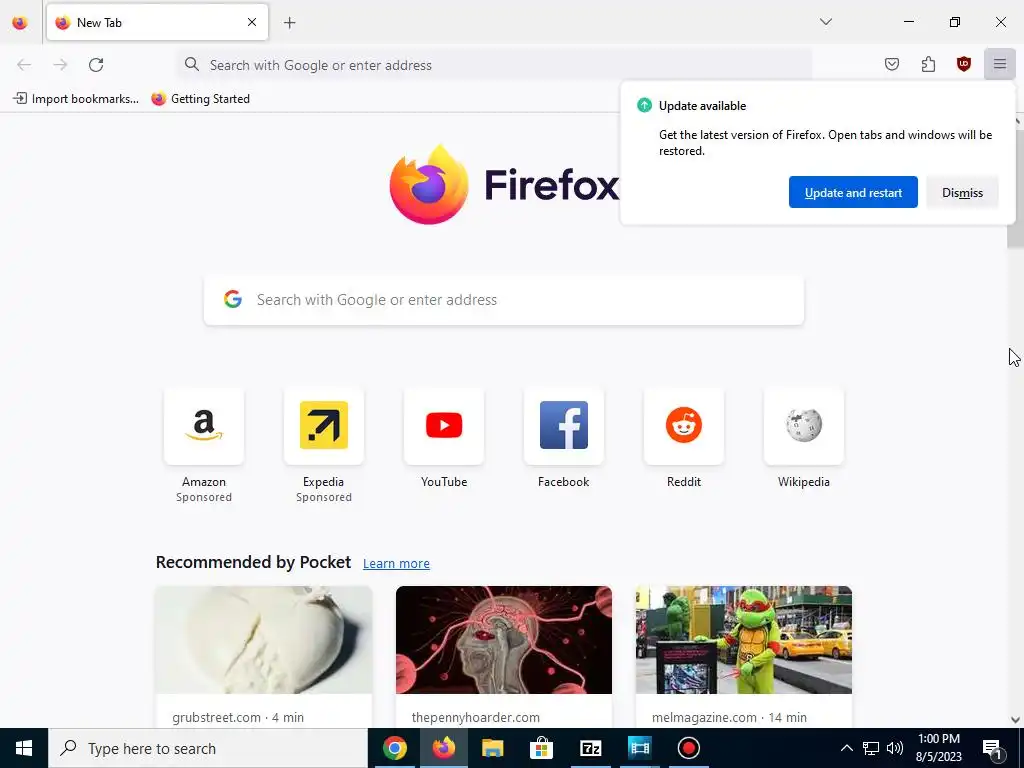Open the Extensions puzzle icon

pos(928,64)
